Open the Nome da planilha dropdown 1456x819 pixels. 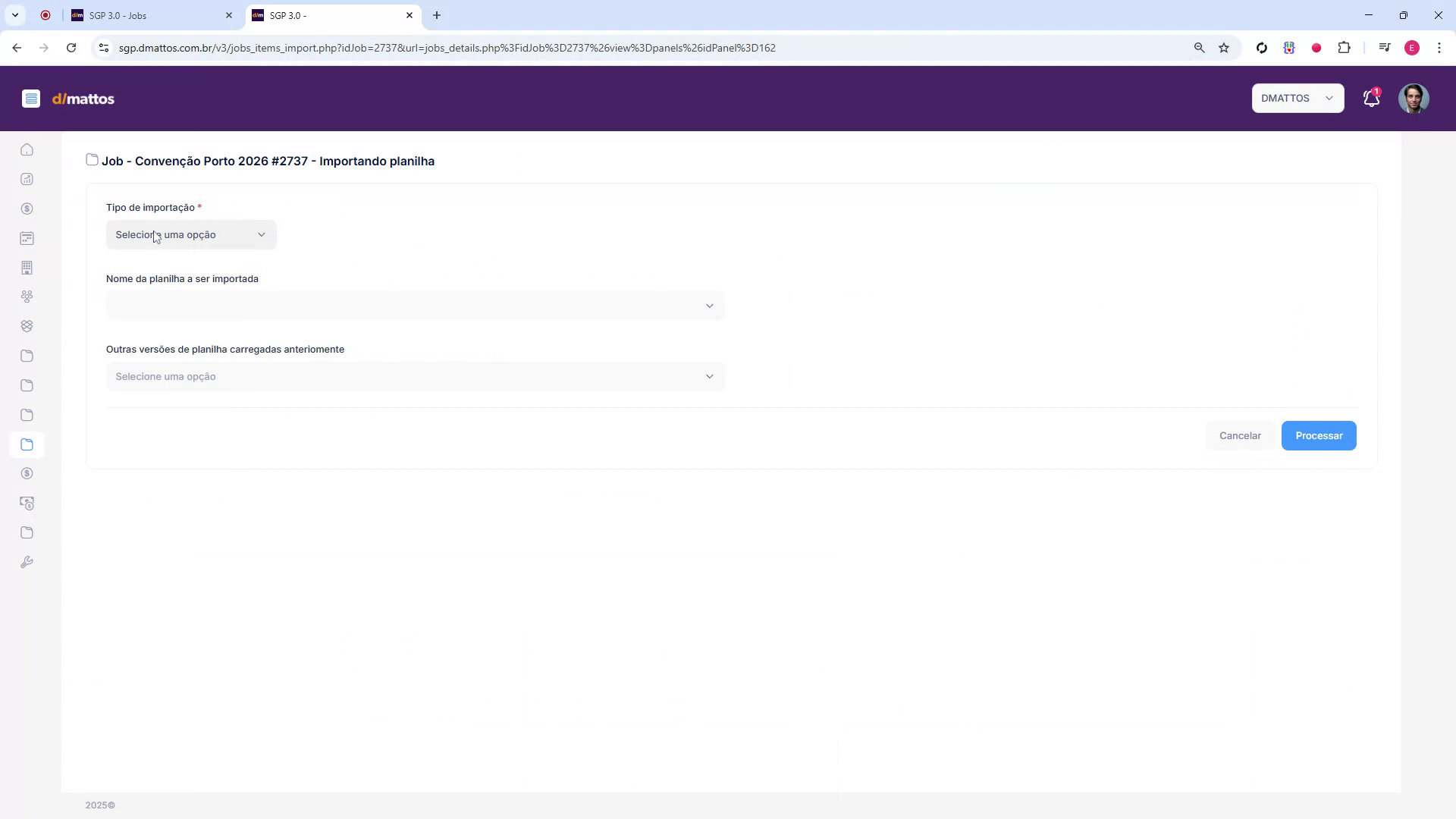pyautogui.click(x=414, y=305)
